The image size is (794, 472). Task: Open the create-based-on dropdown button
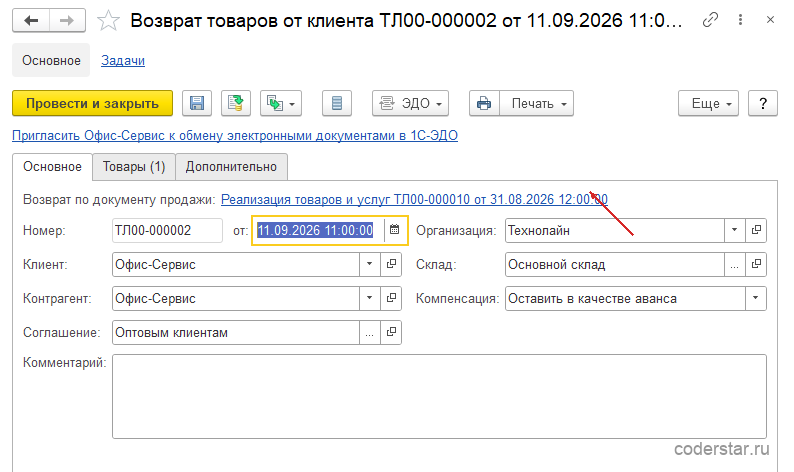tap(281, 103)
